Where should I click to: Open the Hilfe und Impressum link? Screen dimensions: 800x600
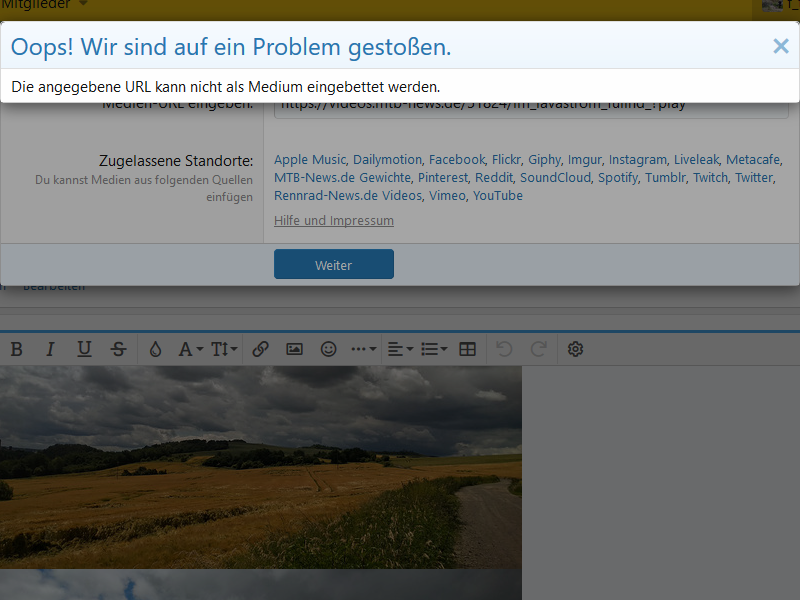pos(334,221)
